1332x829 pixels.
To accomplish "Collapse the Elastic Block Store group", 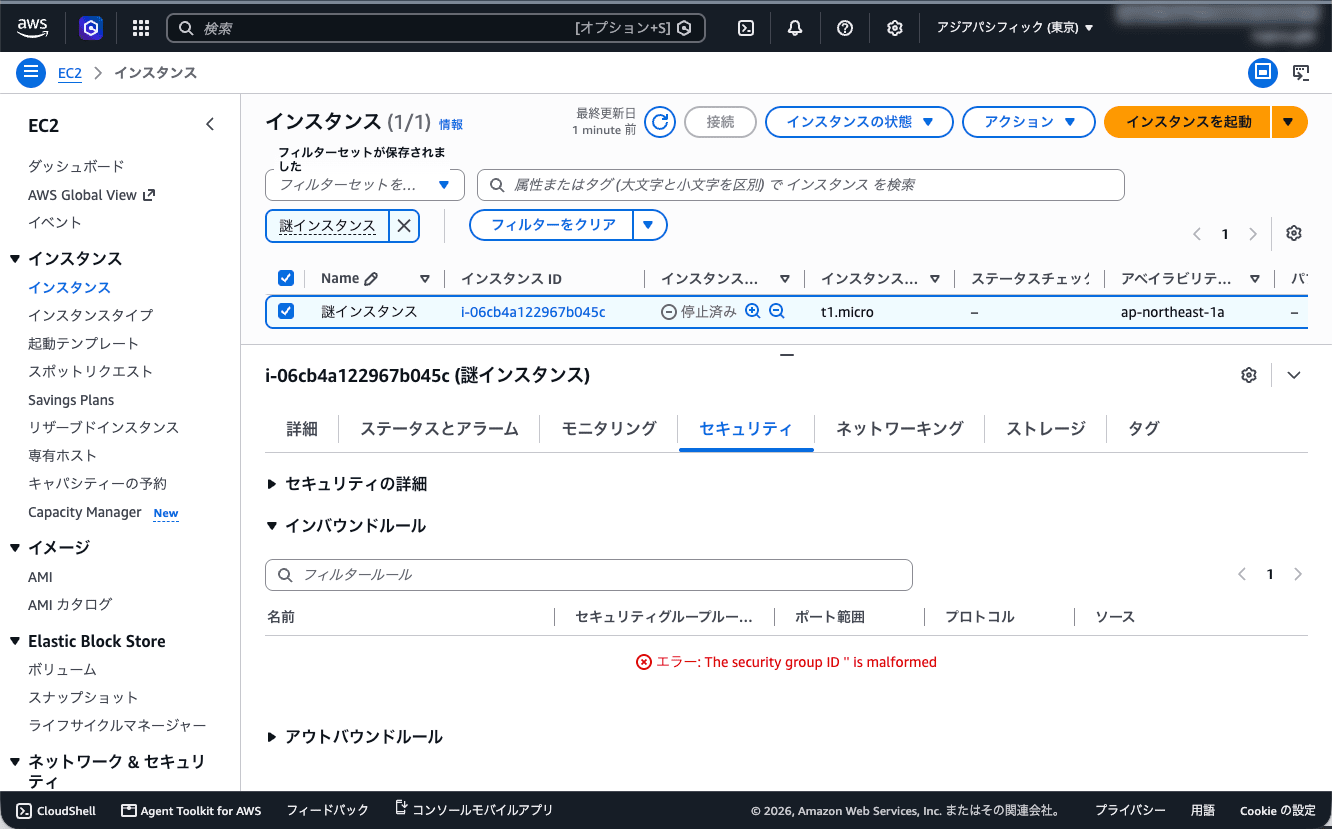I will point(15,641).
